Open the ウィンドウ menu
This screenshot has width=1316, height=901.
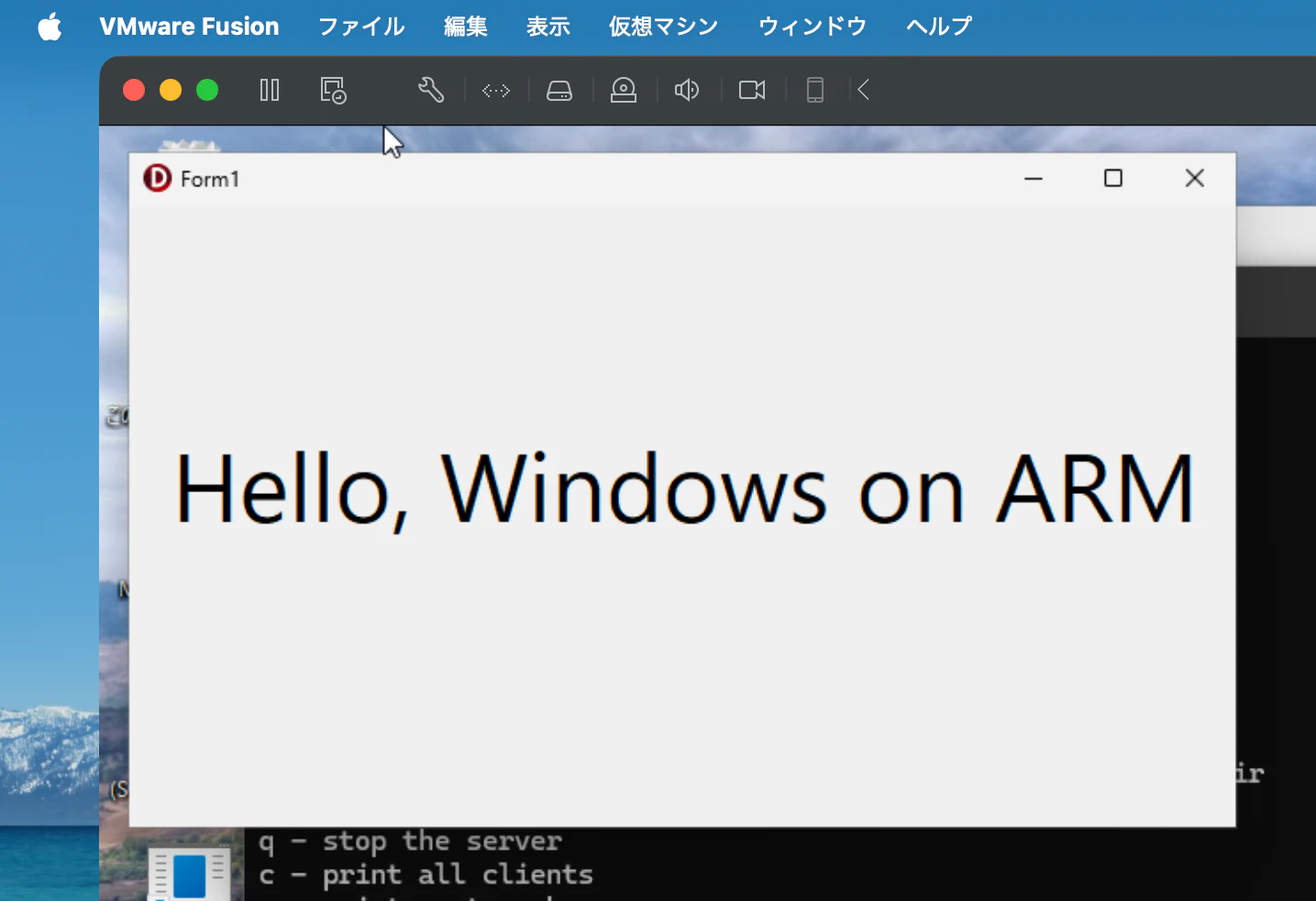813,27
